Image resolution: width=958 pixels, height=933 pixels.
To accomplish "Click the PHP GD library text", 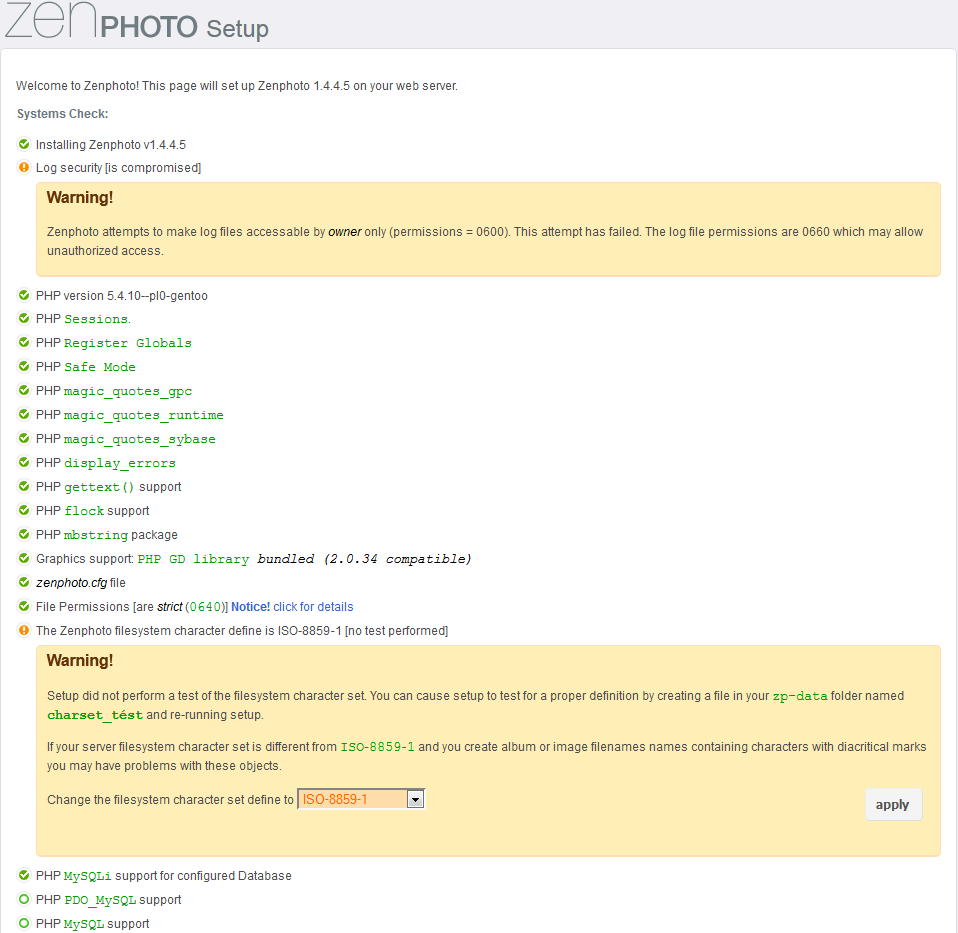I will (x=193, y=559).
